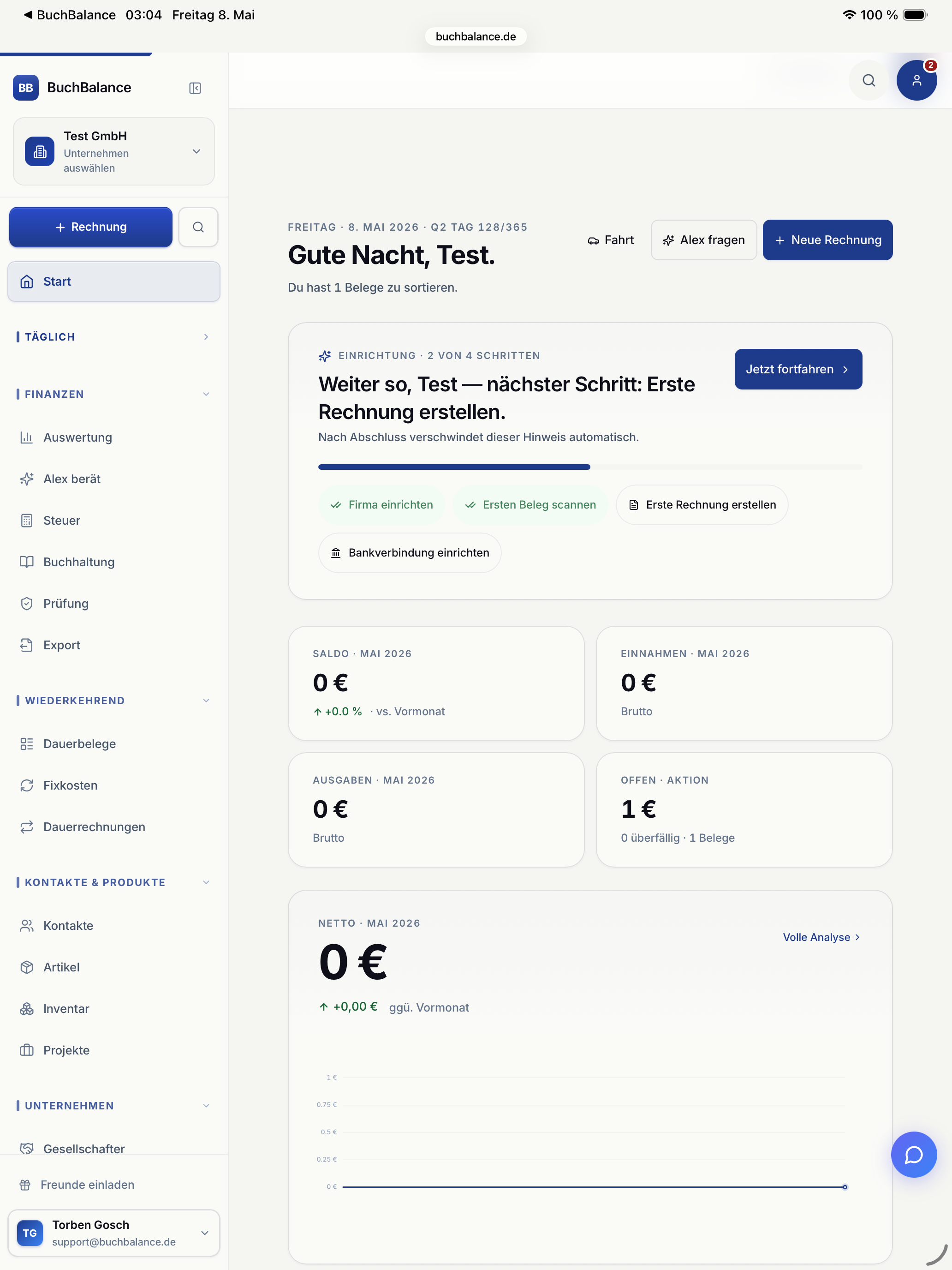
Task: Click the Inventar cubes icon
Action: [x=26, y=1009]
